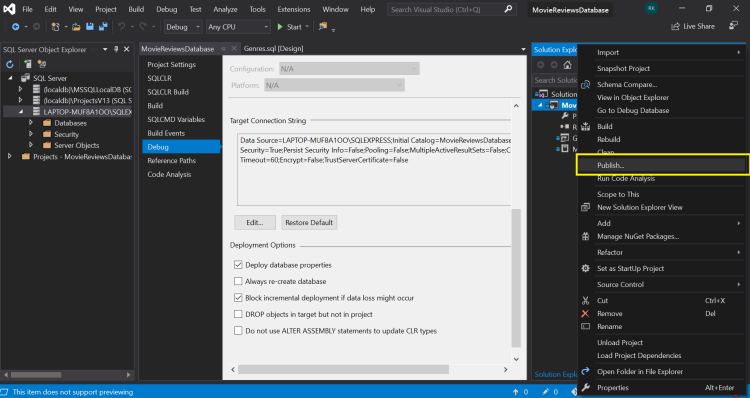The image size is (750, 398).
Task: Click the Properties wrench icon in context menu
Action: (585, 387)
